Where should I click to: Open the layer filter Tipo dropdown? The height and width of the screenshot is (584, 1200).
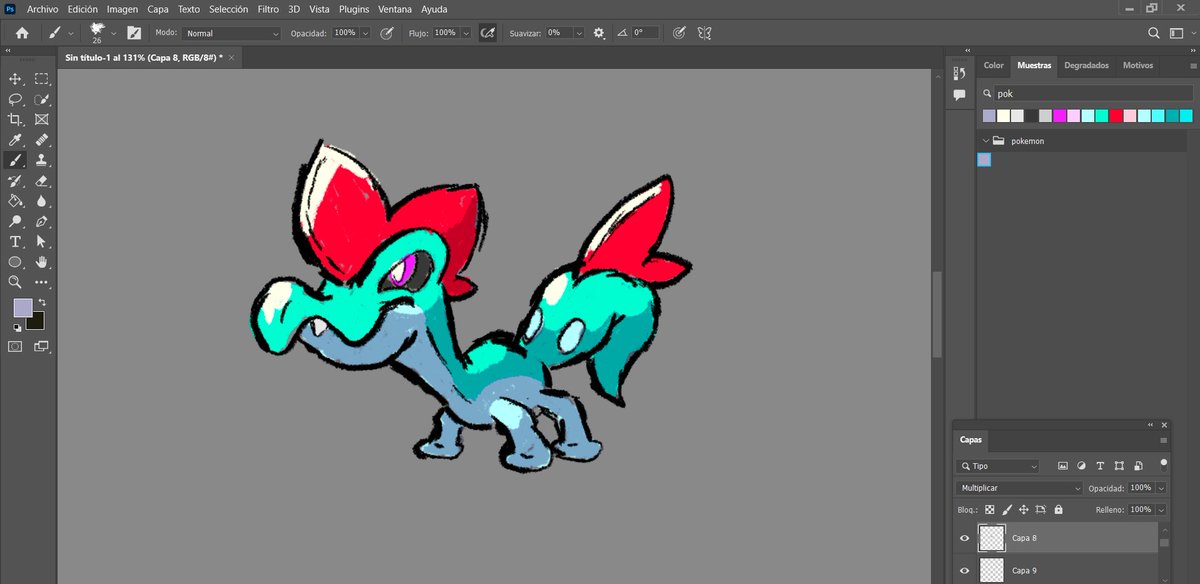999,466
